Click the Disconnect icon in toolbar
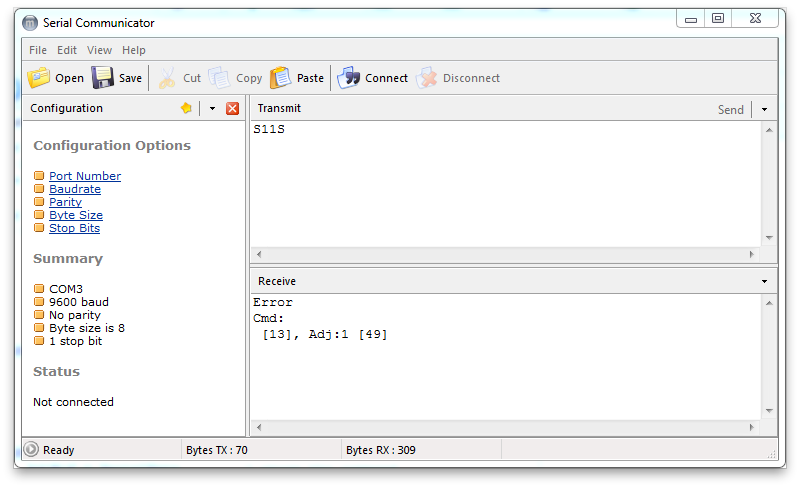800x488 pixels. click(x=427, y=78)
